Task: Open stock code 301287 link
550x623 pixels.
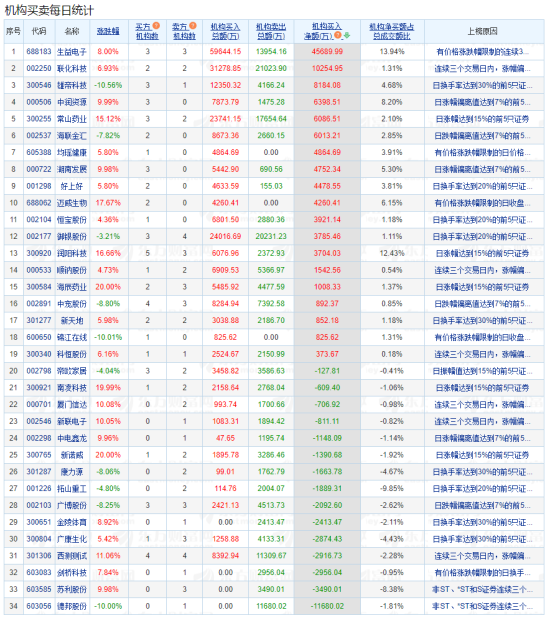Action: pyautogui.click(x=39, y=472)
